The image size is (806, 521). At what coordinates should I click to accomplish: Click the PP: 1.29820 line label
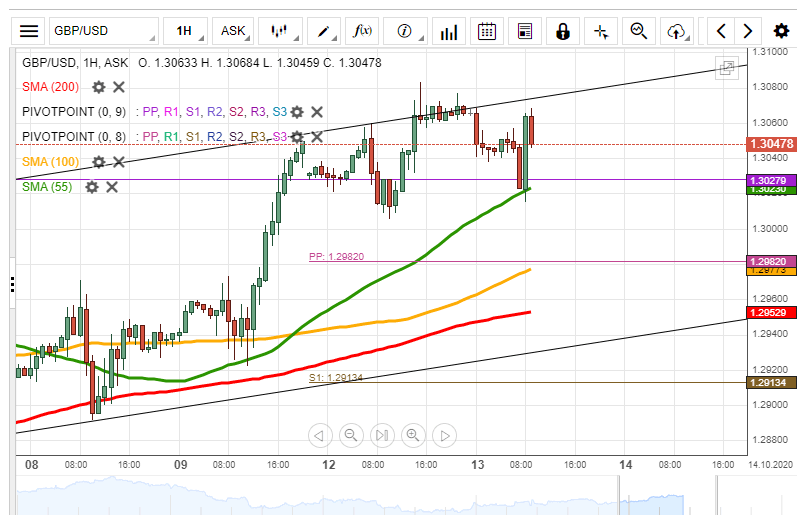click(x=336, y=256)
